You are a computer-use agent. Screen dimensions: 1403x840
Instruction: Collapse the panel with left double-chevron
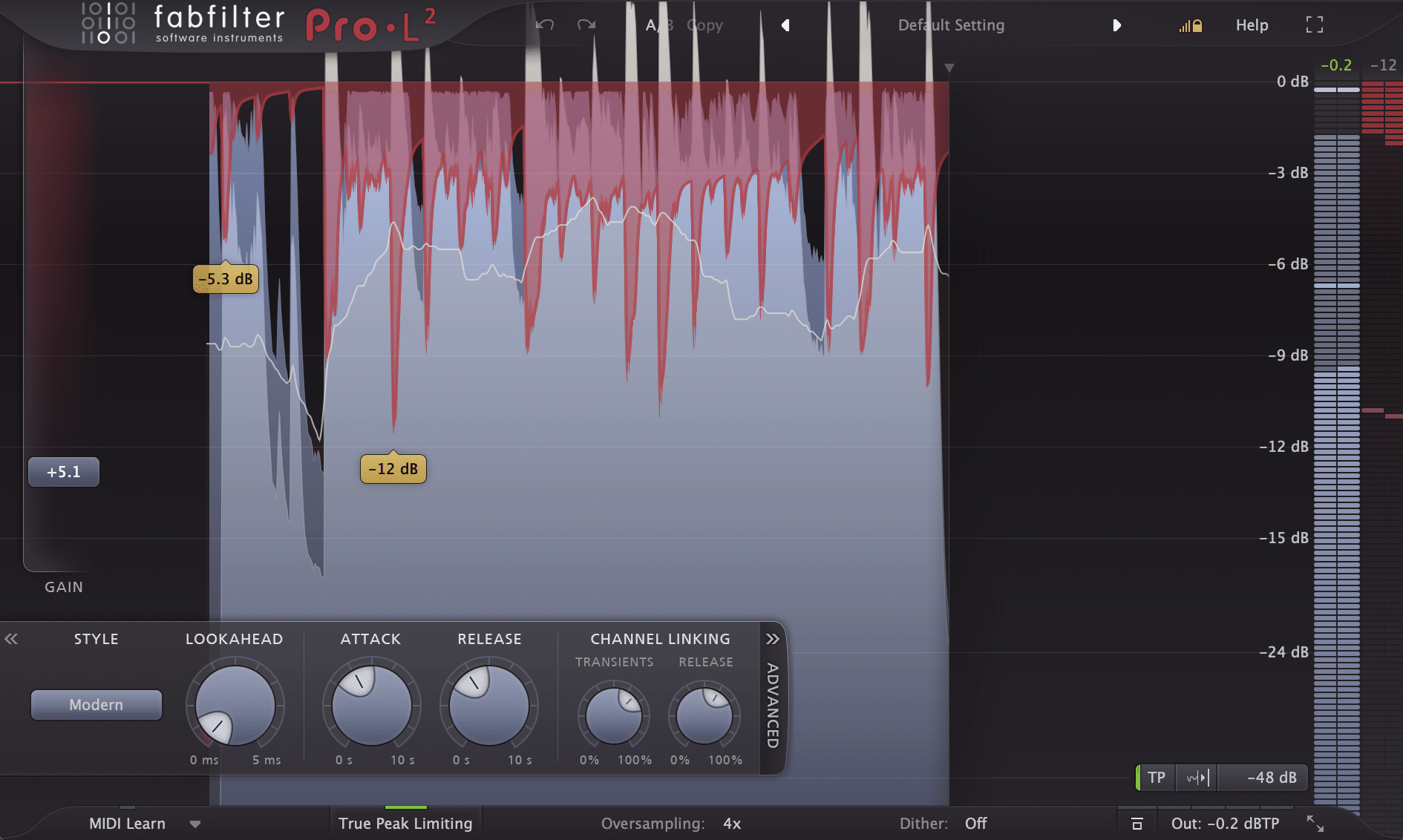pos(11,639)
